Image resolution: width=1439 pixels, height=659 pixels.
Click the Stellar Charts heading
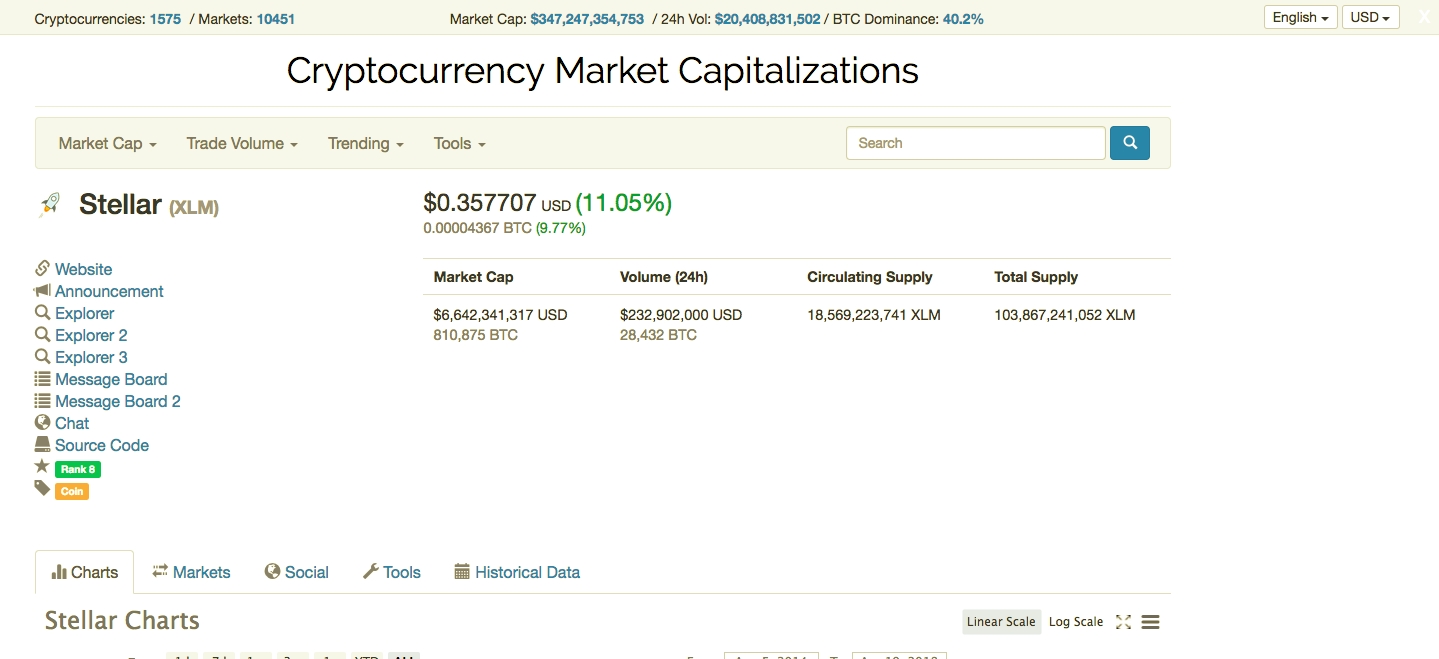[122, 621]
